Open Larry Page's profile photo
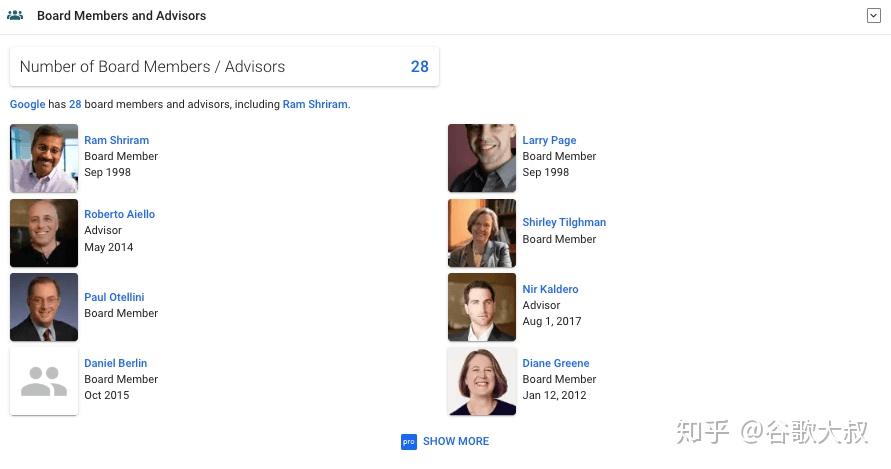The height and width of the screenshot is (469, 891). point(482,158)
